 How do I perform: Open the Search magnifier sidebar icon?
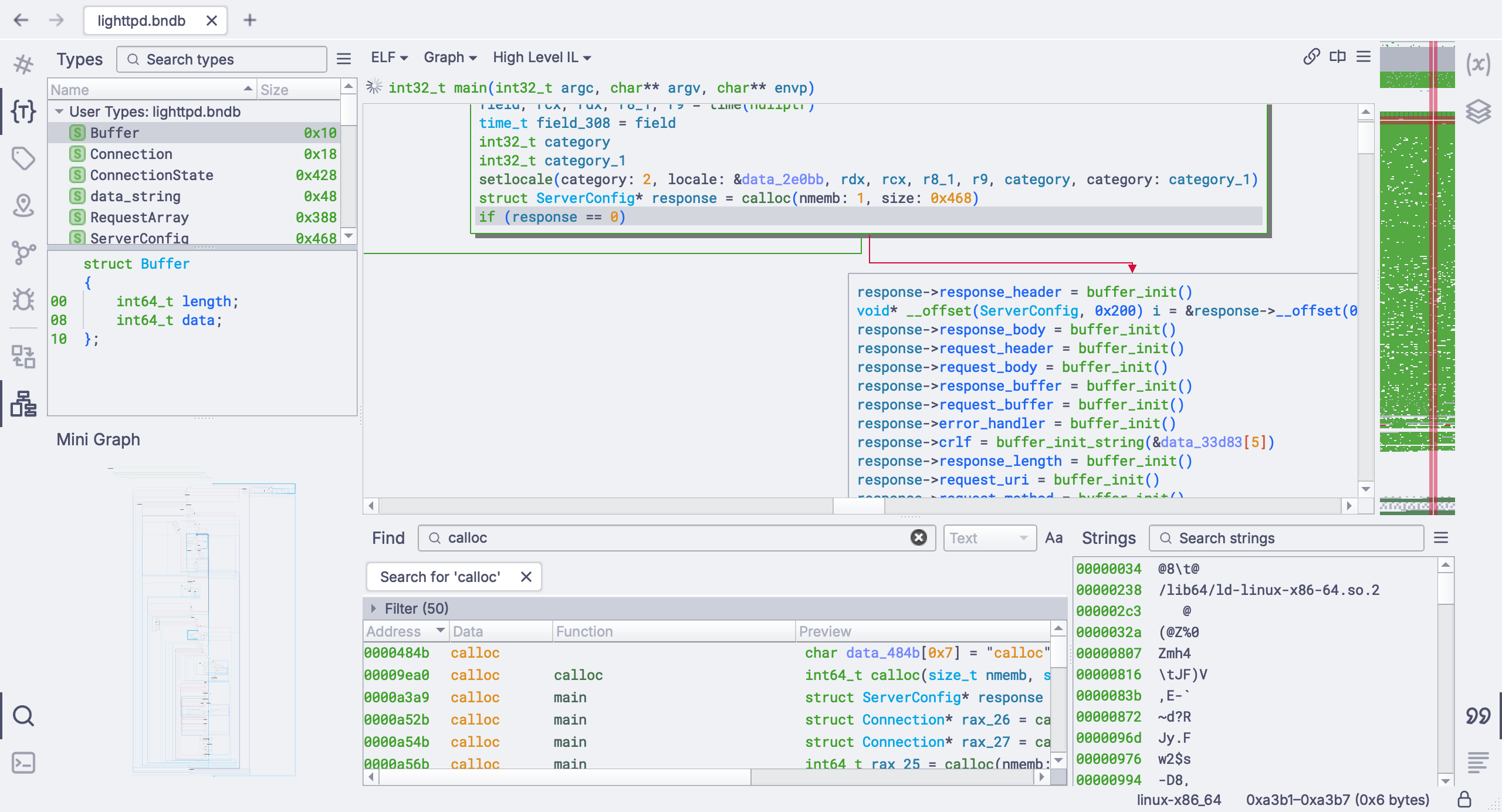[23, 716]
